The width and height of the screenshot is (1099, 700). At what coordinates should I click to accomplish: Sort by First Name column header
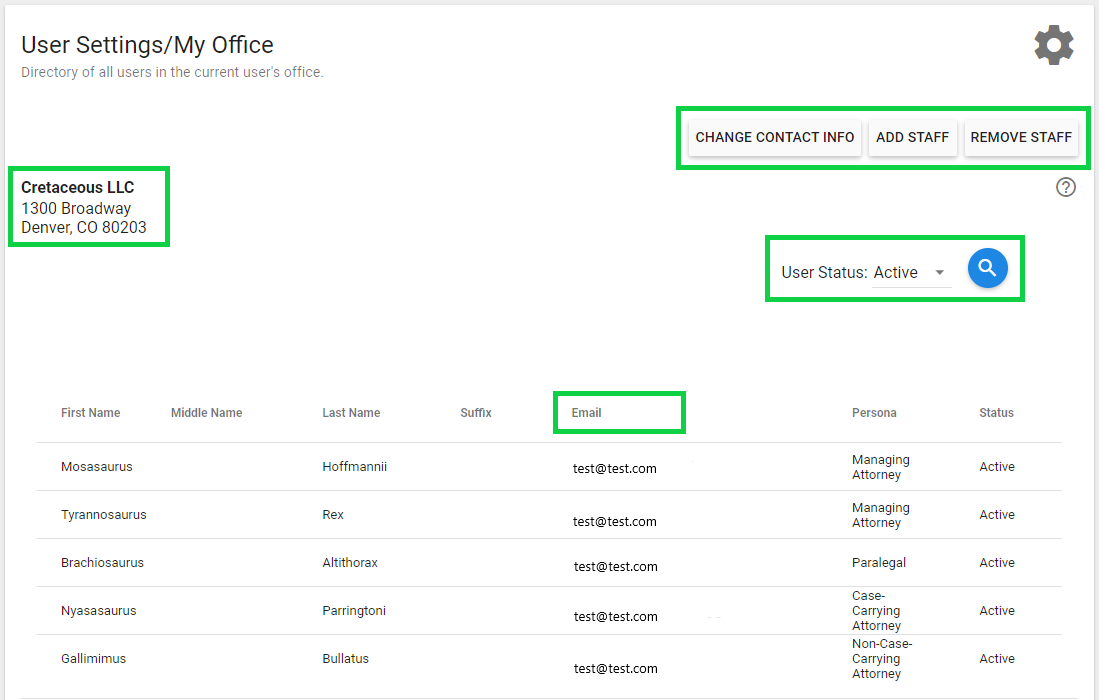[90, 413]
